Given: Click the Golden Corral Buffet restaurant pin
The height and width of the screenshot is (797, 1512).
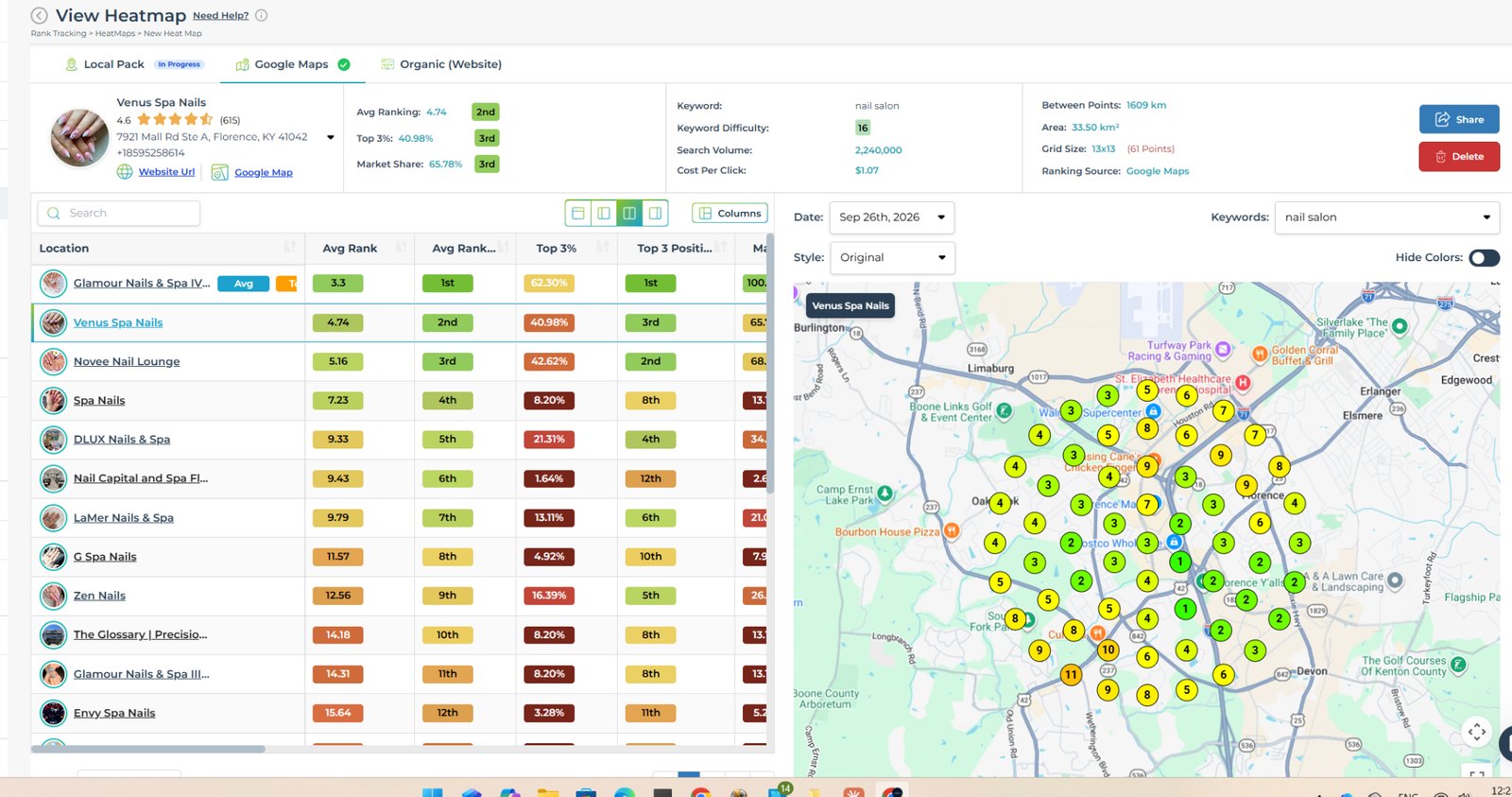Looking at the screenshot, I should [x=1260, y=354].
